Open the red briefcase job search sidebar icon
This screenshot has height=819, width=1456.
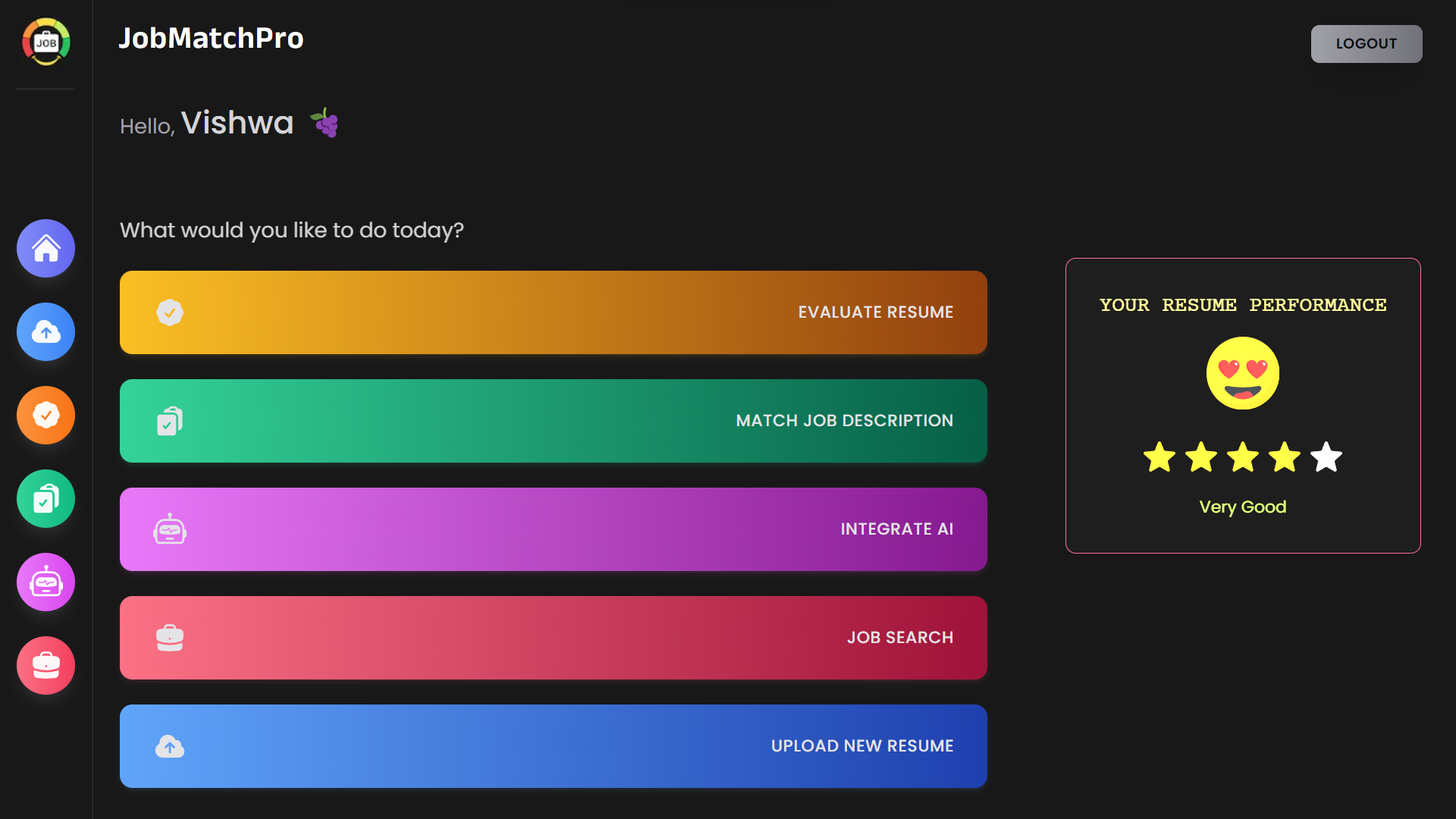tap(46, 666)
